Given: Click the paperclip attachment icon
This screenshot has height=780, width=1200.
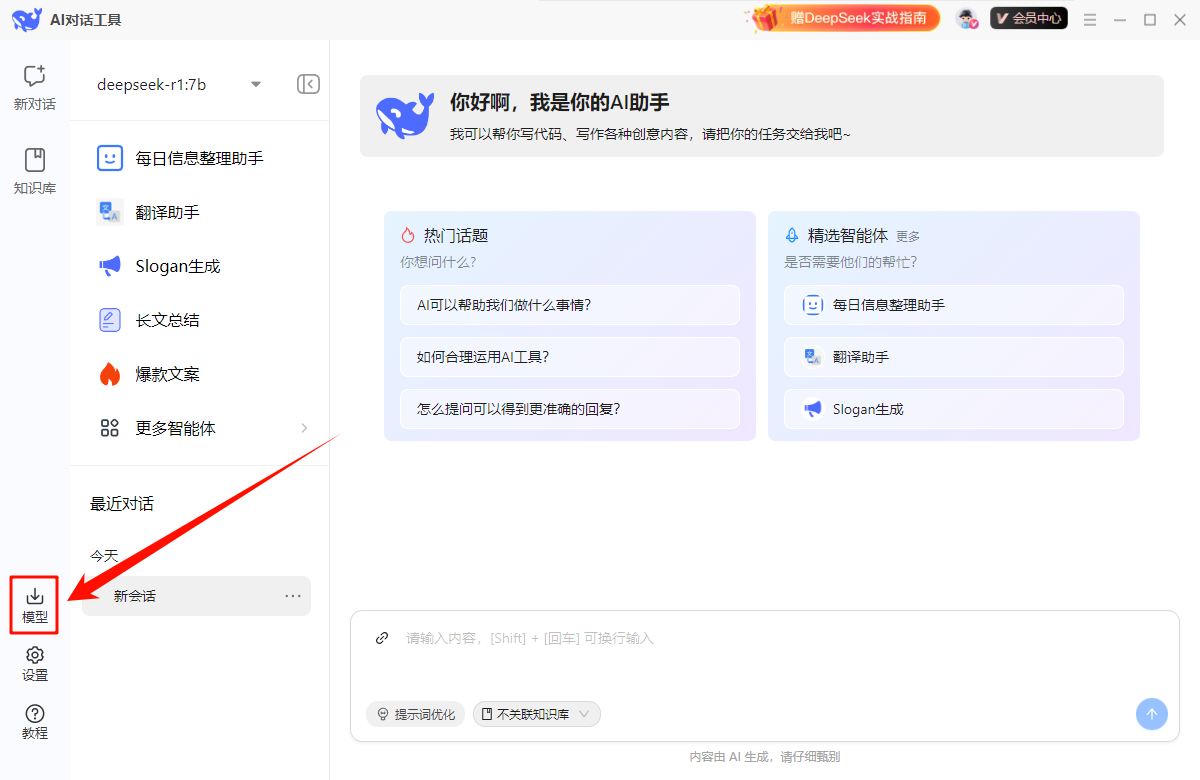Looking at the screenshot, I should pyautogui.click(x=381, y=638).
